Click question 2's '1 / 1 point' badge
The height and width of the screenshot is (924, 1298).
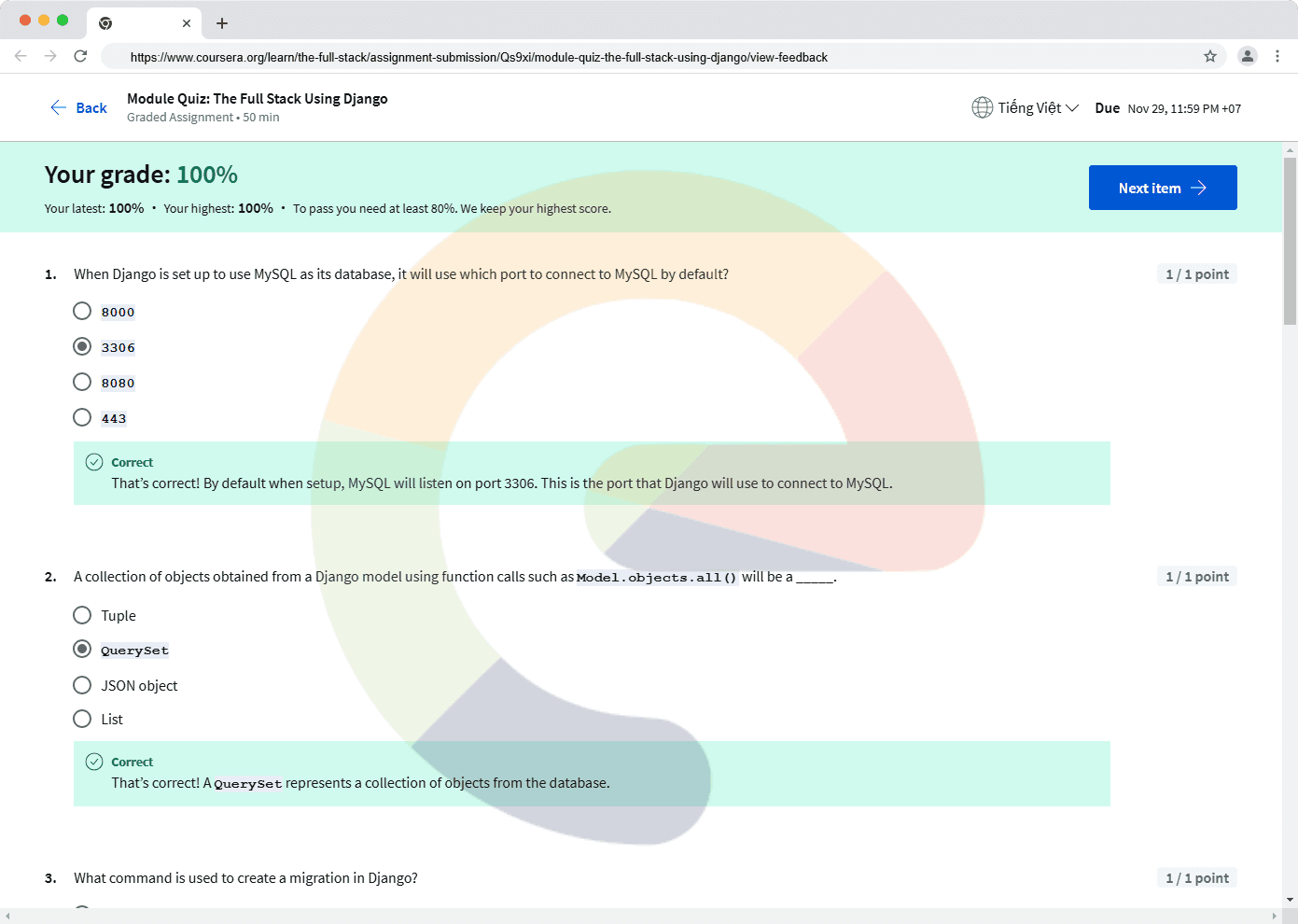(1197, 577)
